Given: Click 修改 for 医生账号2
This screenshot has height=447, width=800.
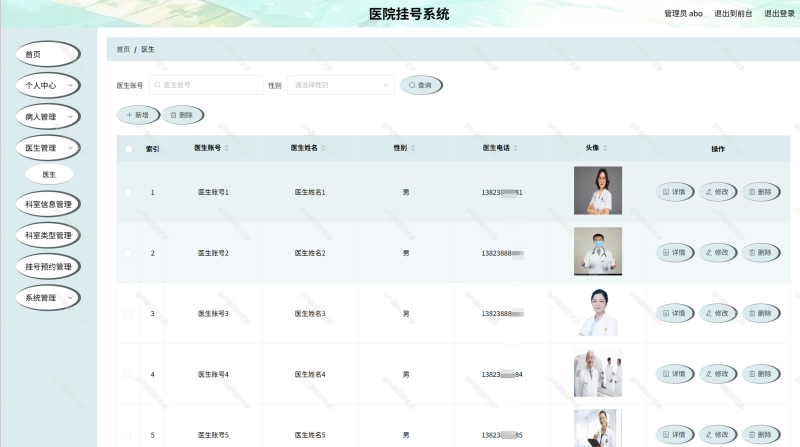Looking at the screenshot, I should pyautogui.click(x=717, y=253).
